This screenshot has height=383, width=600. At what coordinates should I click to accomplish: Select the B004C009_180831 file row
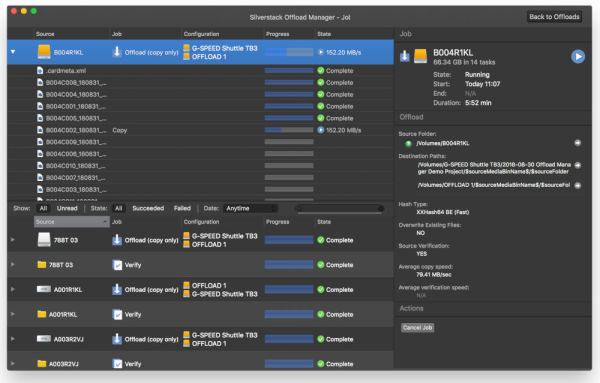(x=201, y=142)
